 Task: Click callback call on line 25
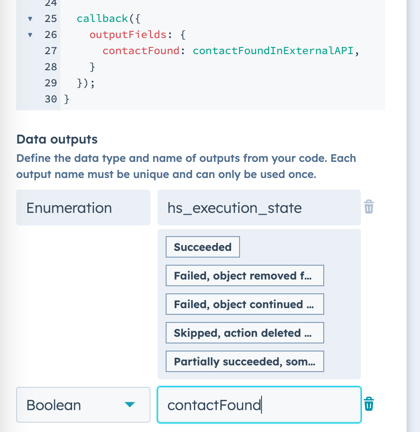coord(102,19)
